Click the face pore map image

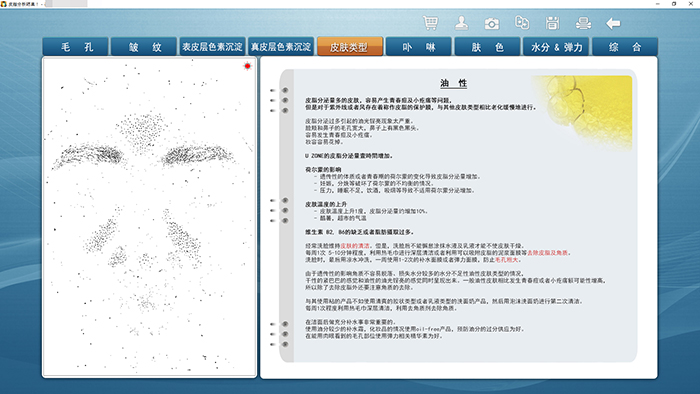click(150, 217)
